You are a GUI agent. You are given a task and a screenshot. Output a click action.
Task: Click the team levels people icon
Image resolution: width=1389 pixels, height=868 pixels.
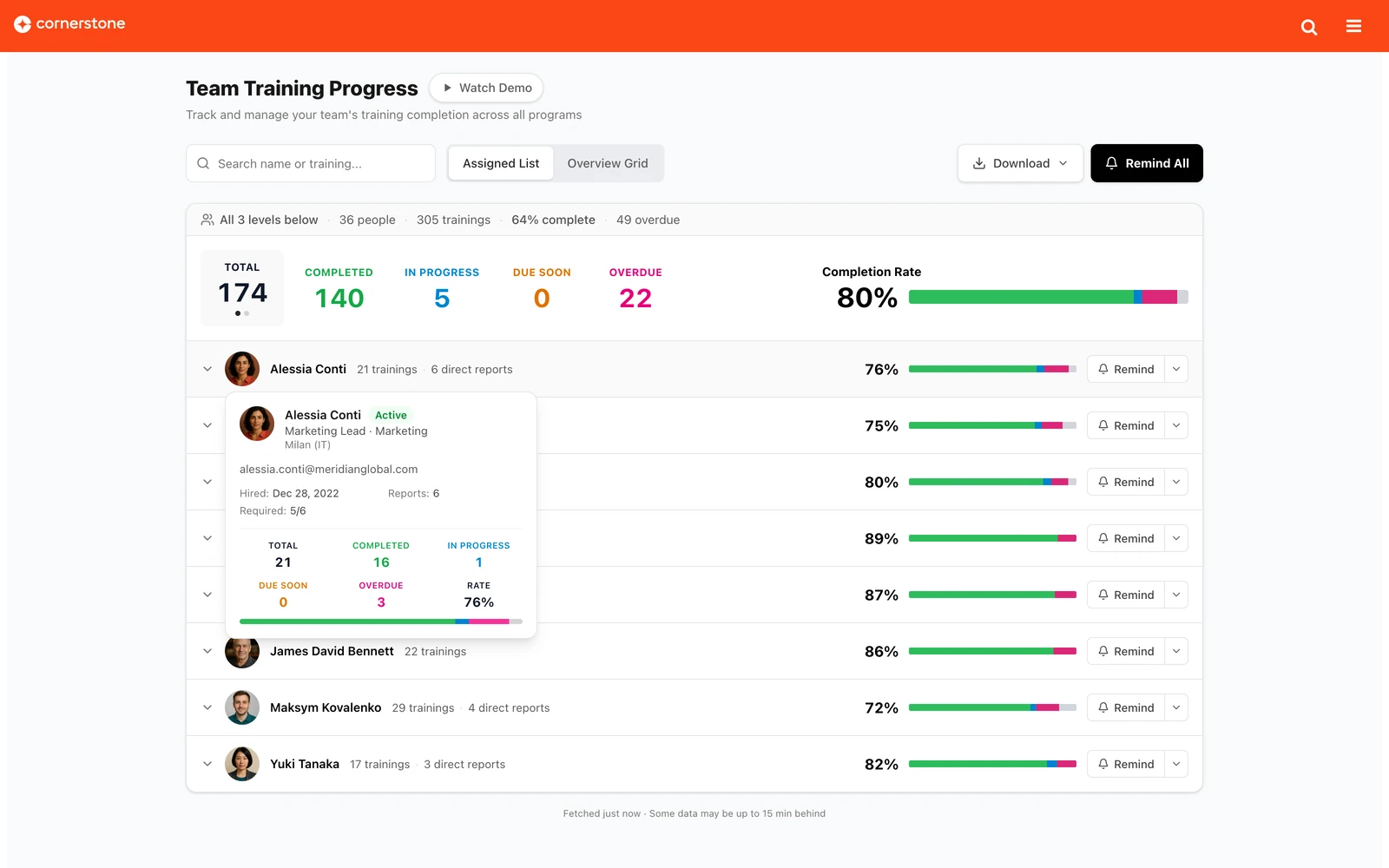click(x=207, y=220)
